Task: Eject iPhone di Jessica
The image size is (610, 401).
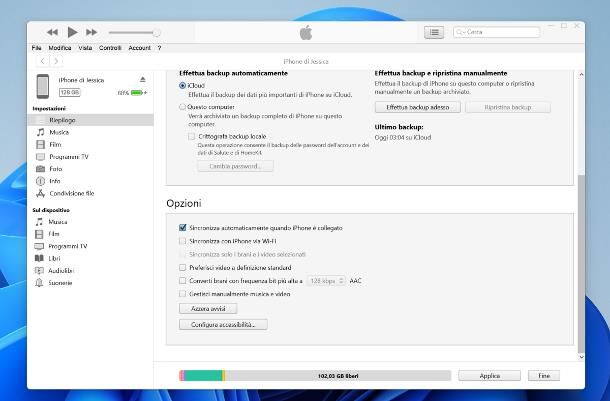Action: [143, 79]
